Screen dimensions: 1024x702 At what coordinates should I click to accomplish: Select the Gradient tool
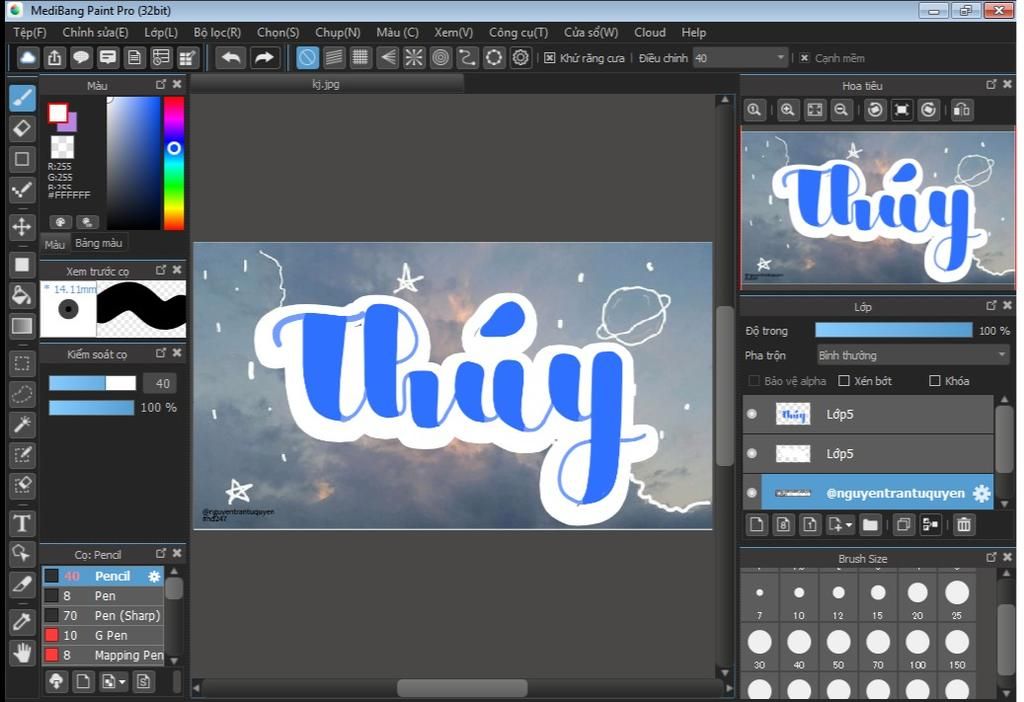point(22,326)
